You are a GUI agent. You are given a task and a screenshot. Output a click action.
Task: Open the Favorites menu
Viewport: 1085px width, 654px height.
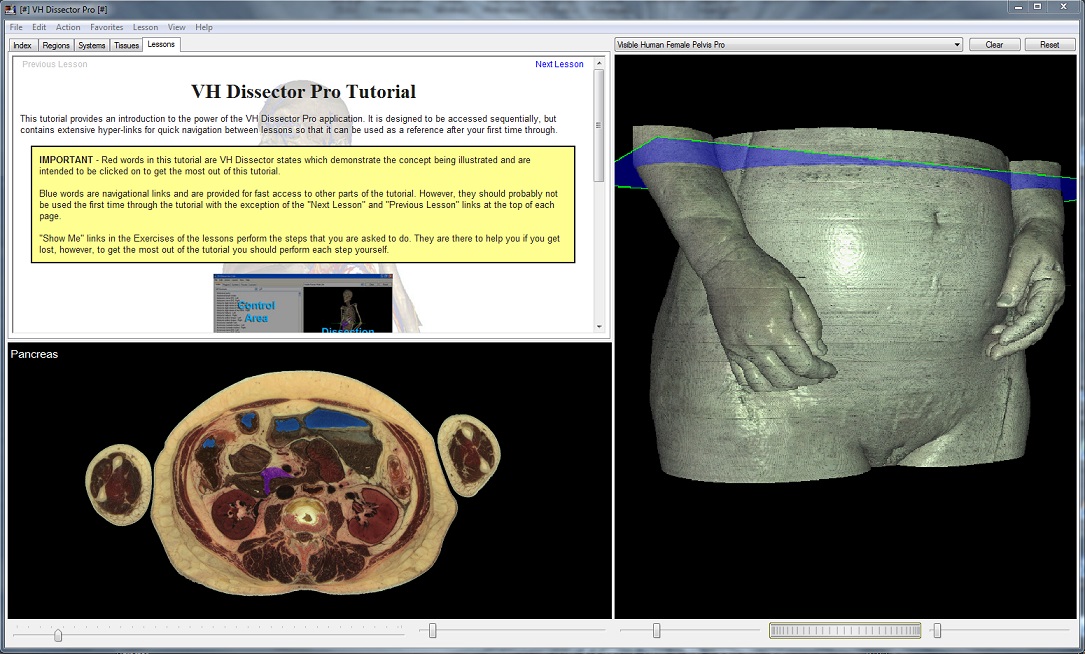[107, 27]
